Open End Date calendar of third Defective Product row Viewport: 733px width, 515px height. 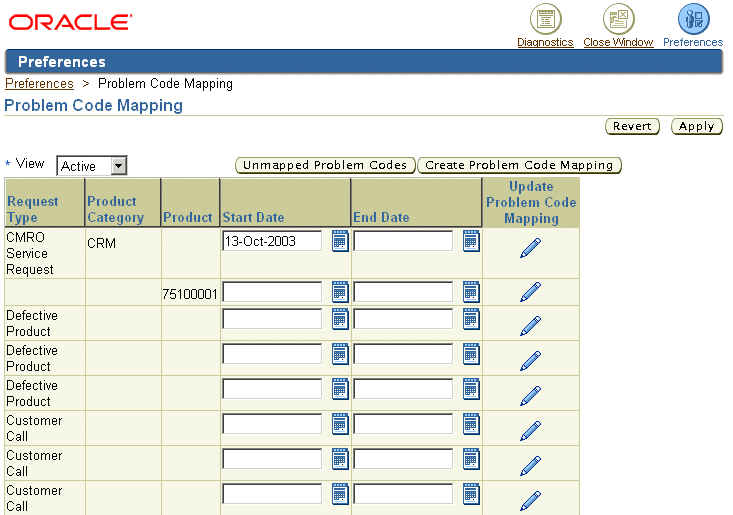click(x=471, y=389)
